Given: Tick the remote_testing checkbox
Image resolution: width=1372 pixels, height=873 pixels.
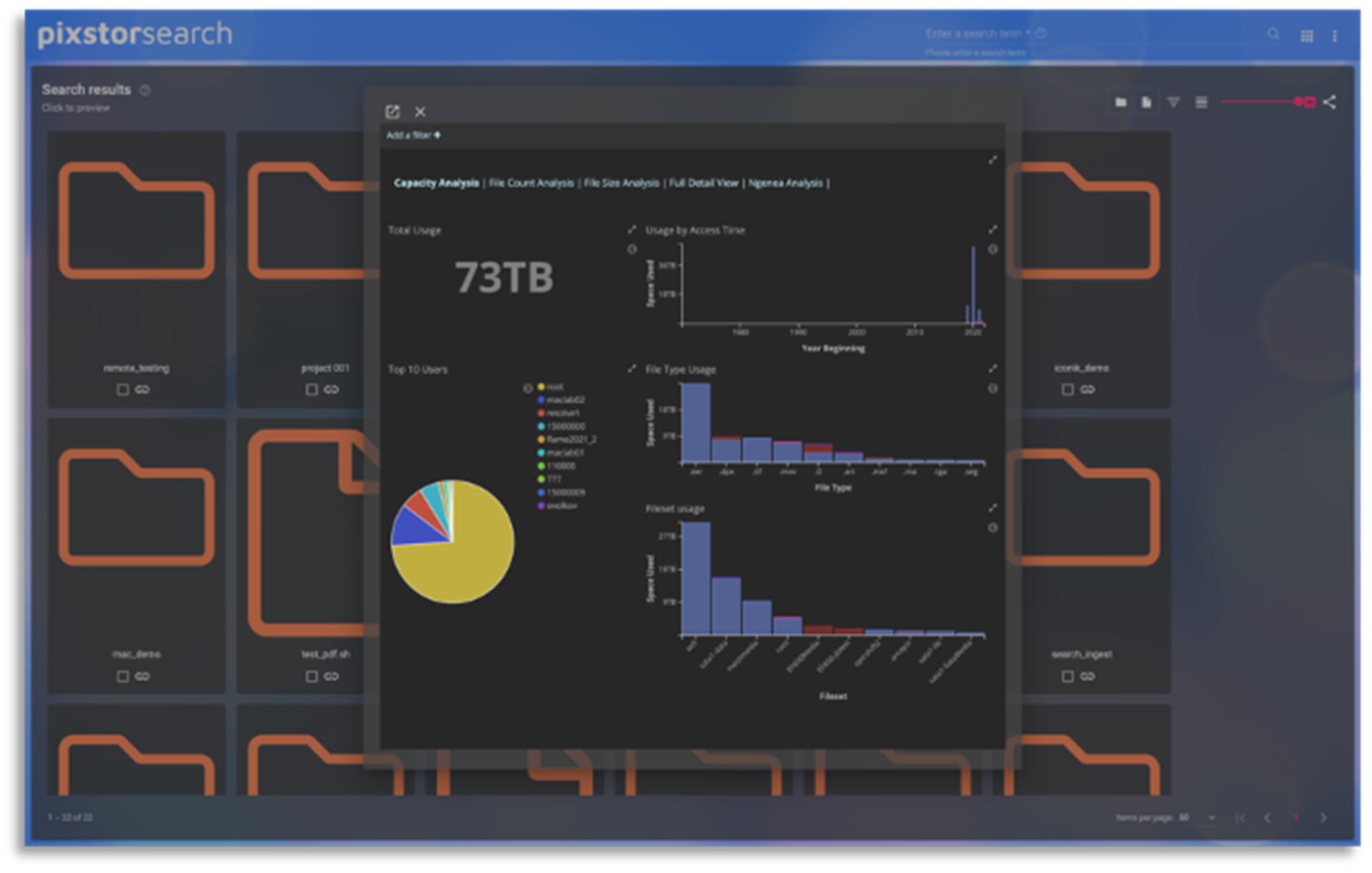Looking at the screenshot, I should [x=122, y=389].
